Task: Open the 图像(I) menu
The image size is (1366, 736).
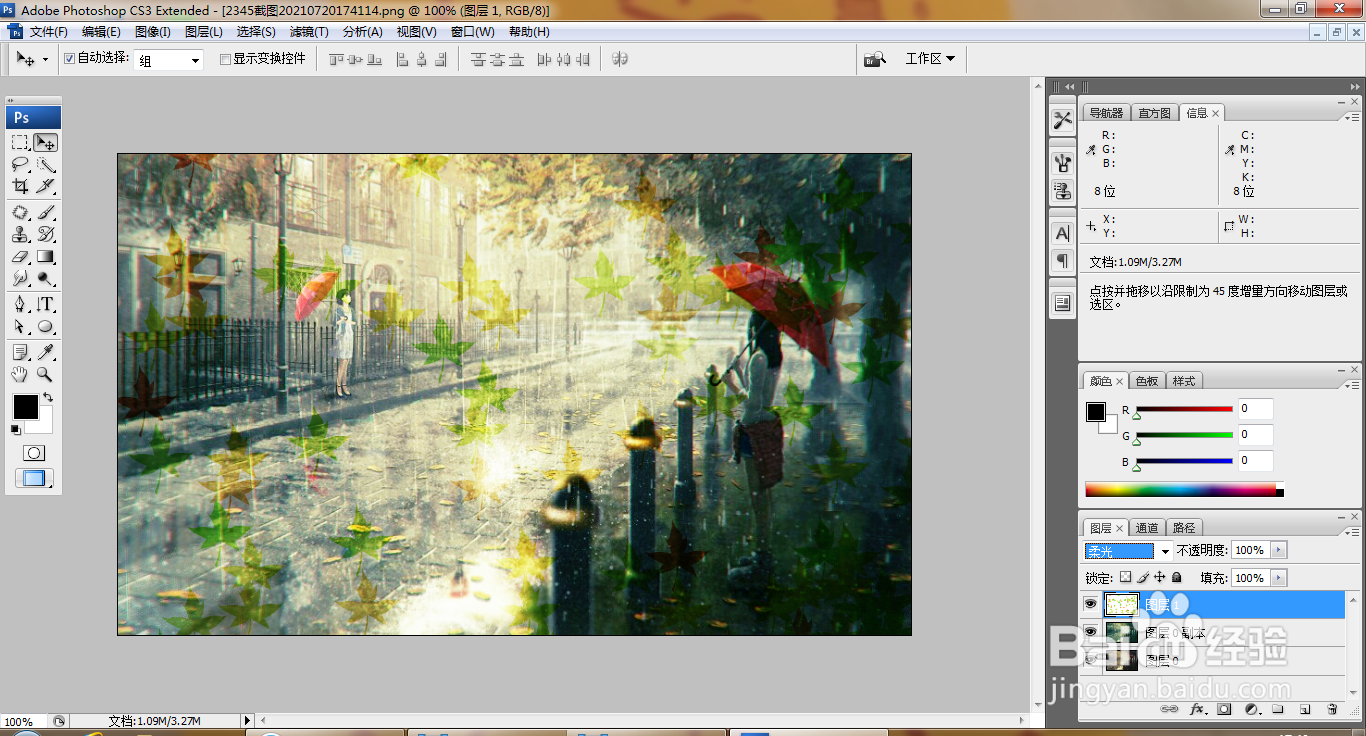Action: click(152, 32)
